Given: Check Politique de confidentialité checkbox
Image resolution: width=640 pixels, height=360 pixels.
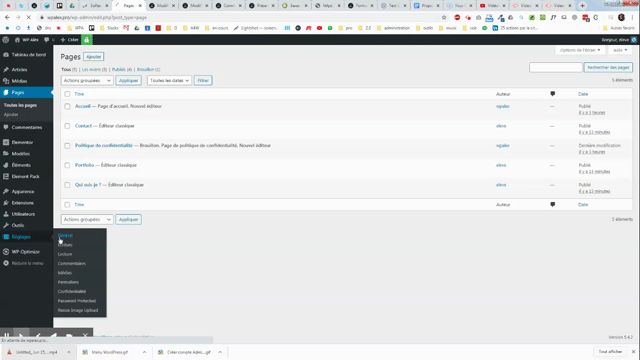Looking at the screenshot, I should tap(67, 145).
